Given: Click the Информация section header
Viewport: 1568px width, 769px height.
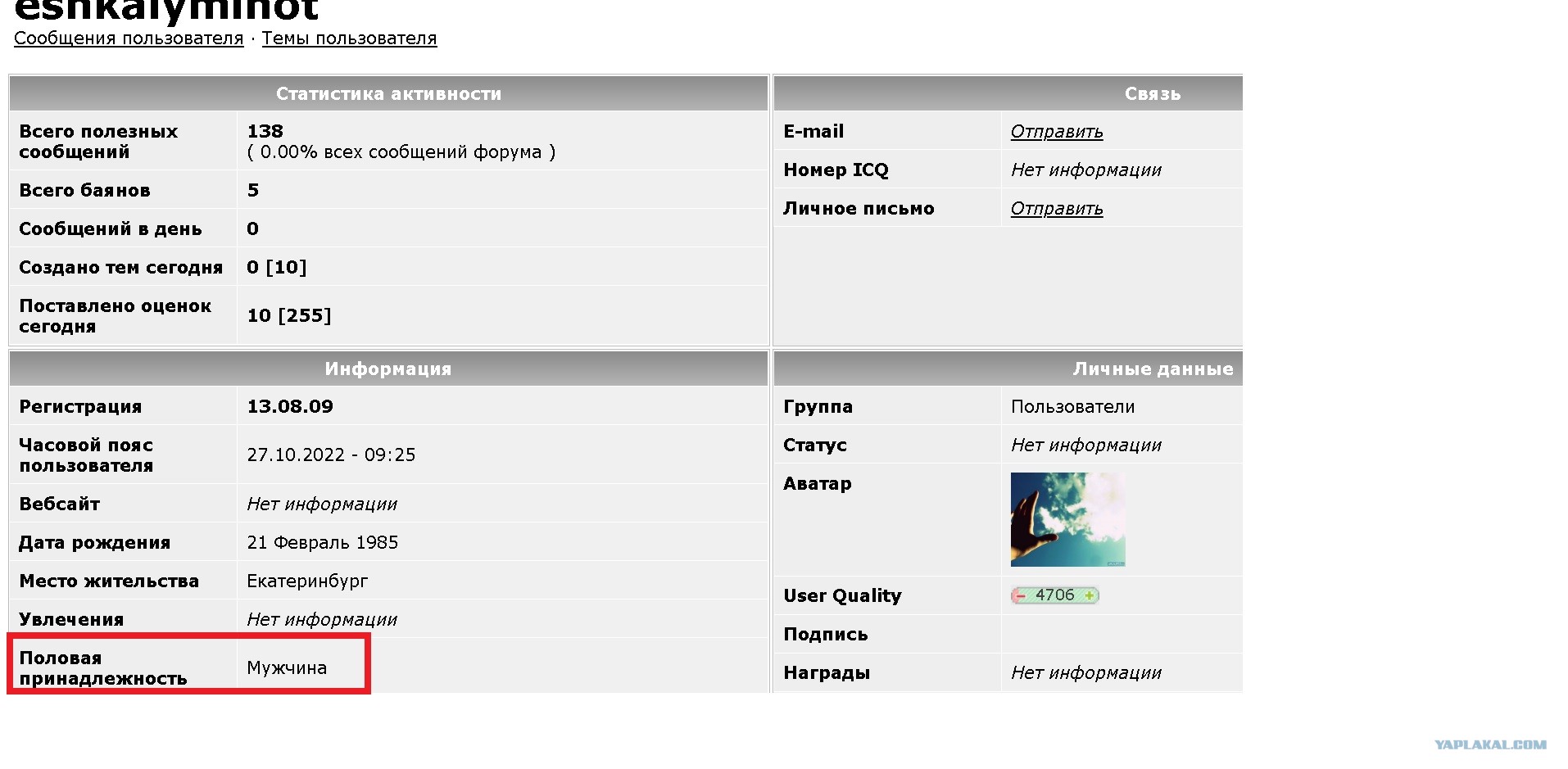Looking at the screenshot, I should [388, 369].
